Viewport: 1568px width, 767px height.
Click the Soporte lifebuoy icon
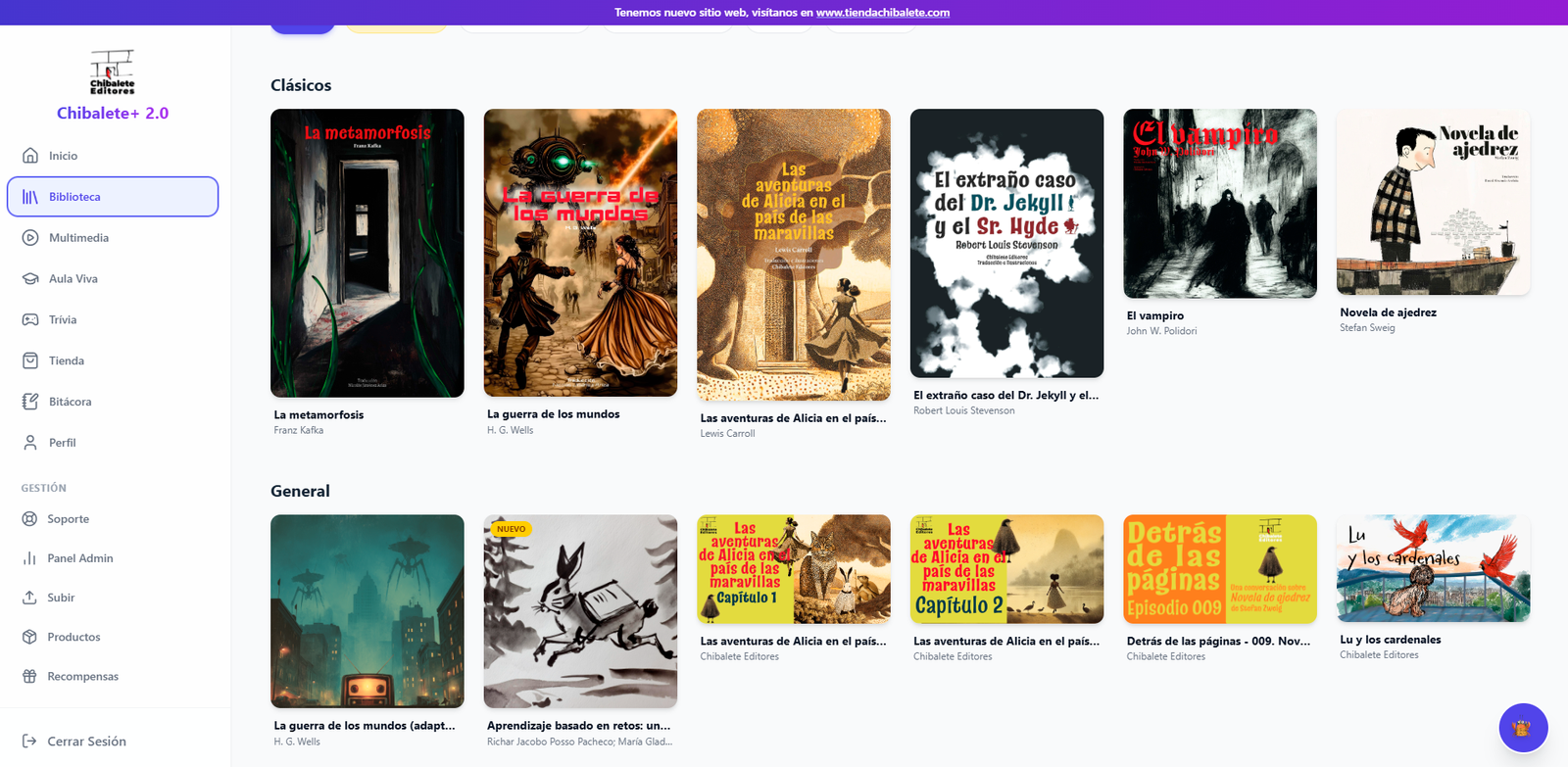click(29, 519)
